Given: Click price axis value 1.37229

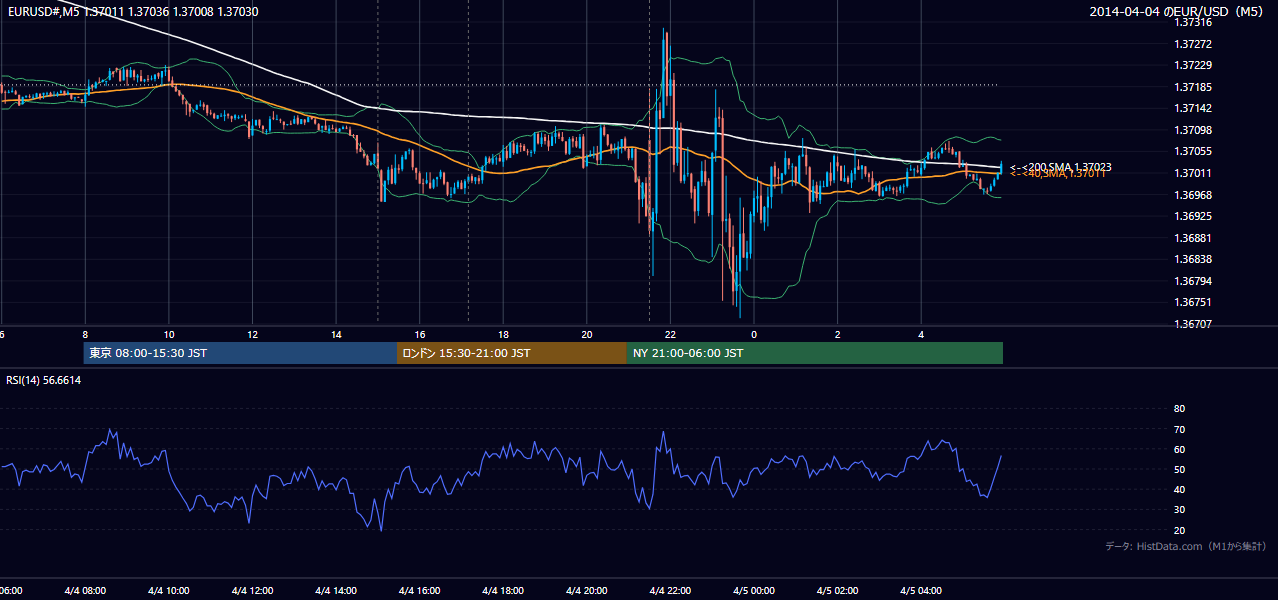Looking at the screenshot, I should point(1194,65).
